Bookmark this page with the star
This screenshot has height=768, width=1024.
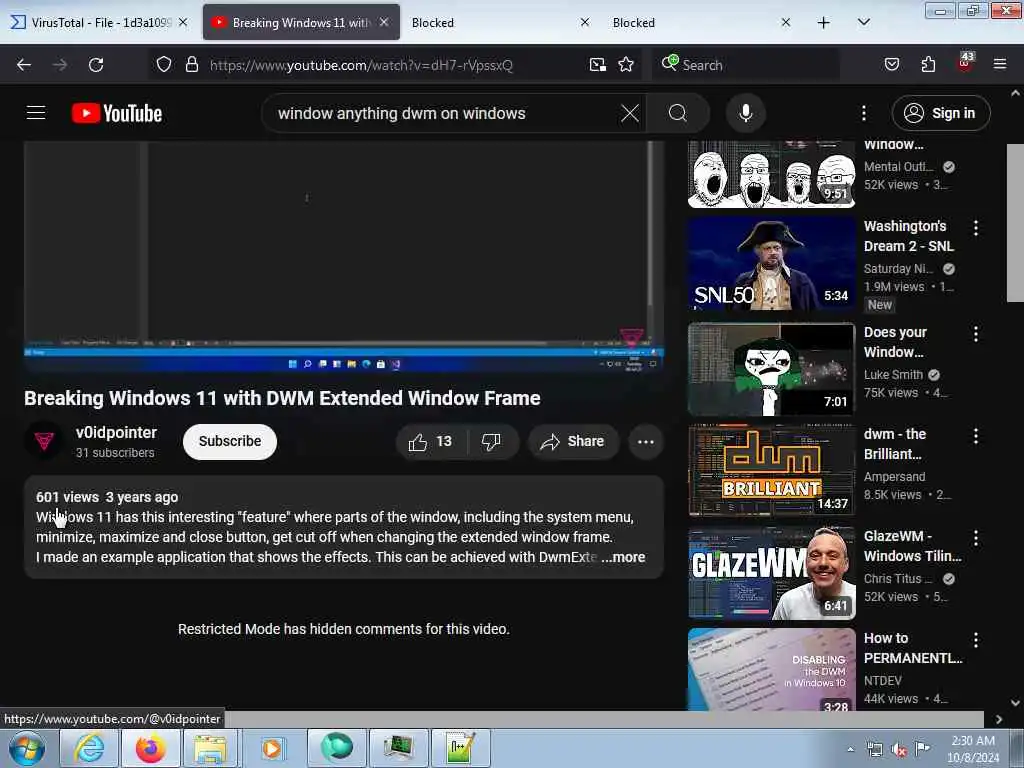[626, 65]
